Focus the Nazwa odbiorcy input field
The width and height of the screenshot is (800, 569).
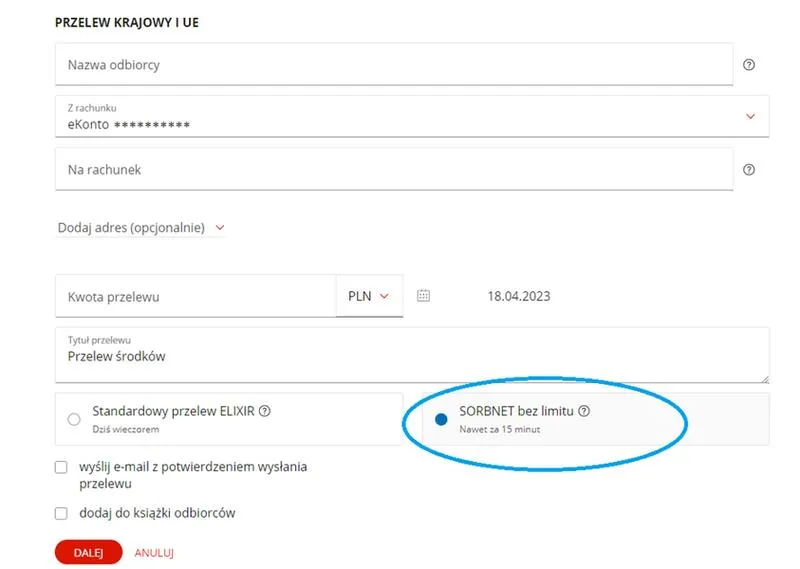tap(394, 65)
